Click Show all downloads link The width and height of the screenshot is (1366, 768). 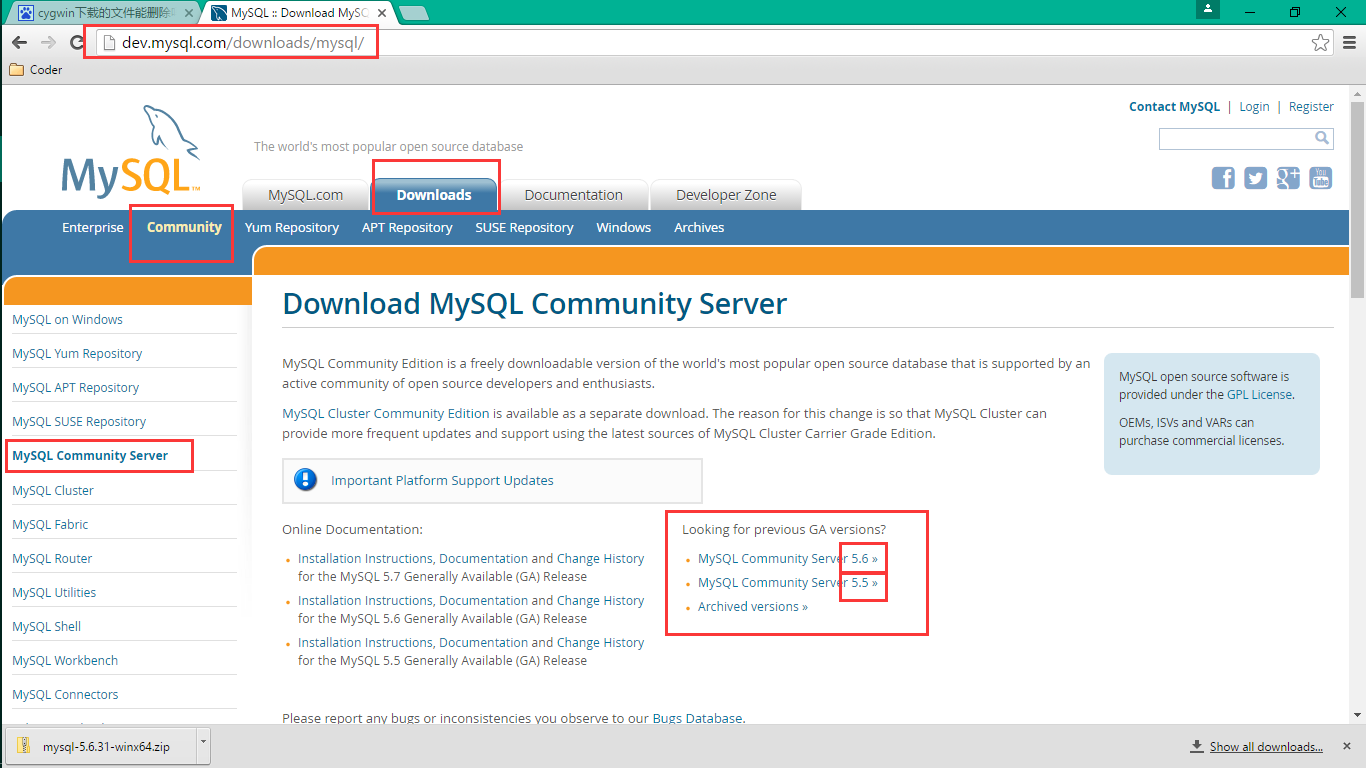click(x=1265, y=746)
